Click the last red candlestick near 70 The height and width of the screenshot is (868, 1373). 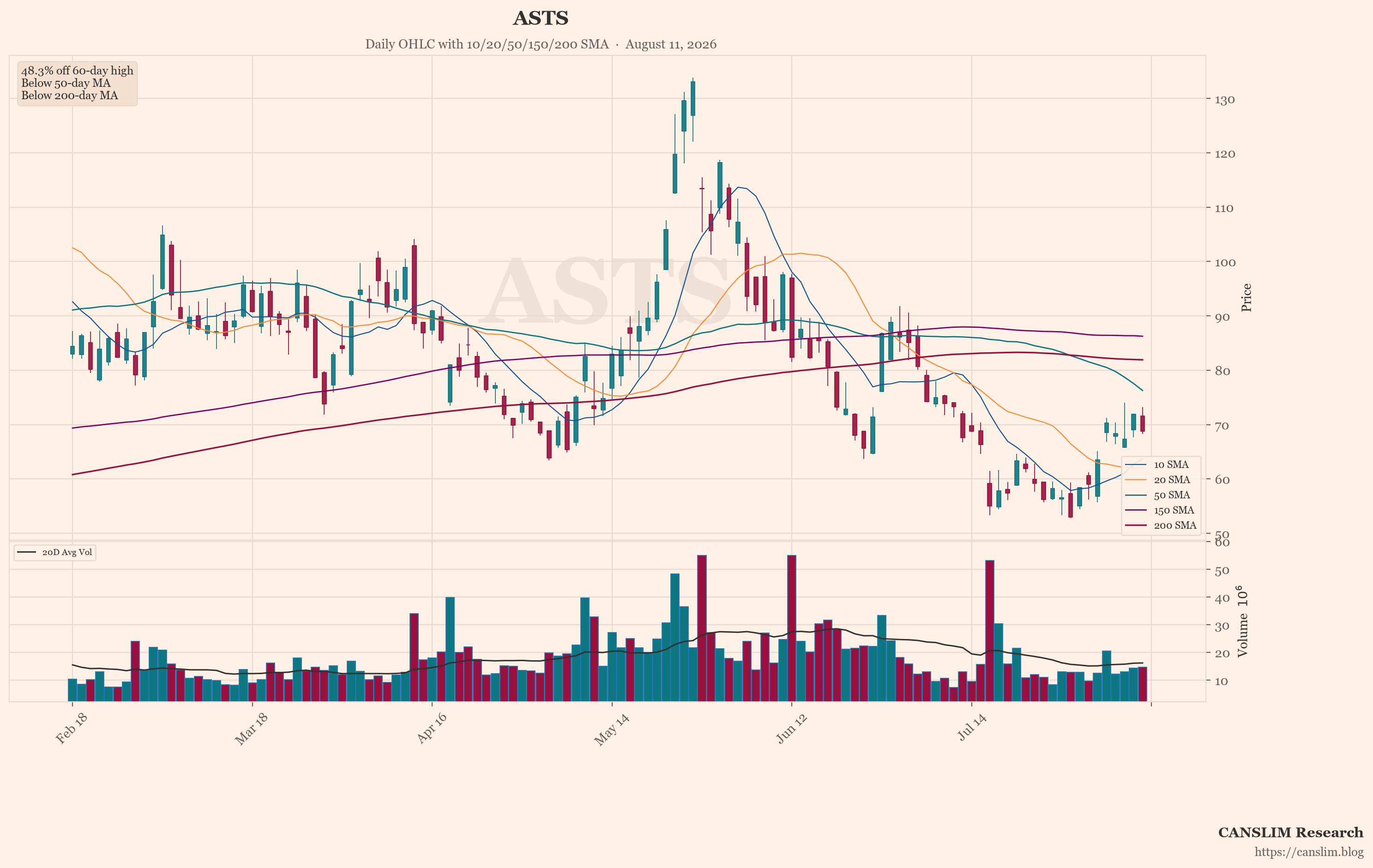tap(1143, 423)
